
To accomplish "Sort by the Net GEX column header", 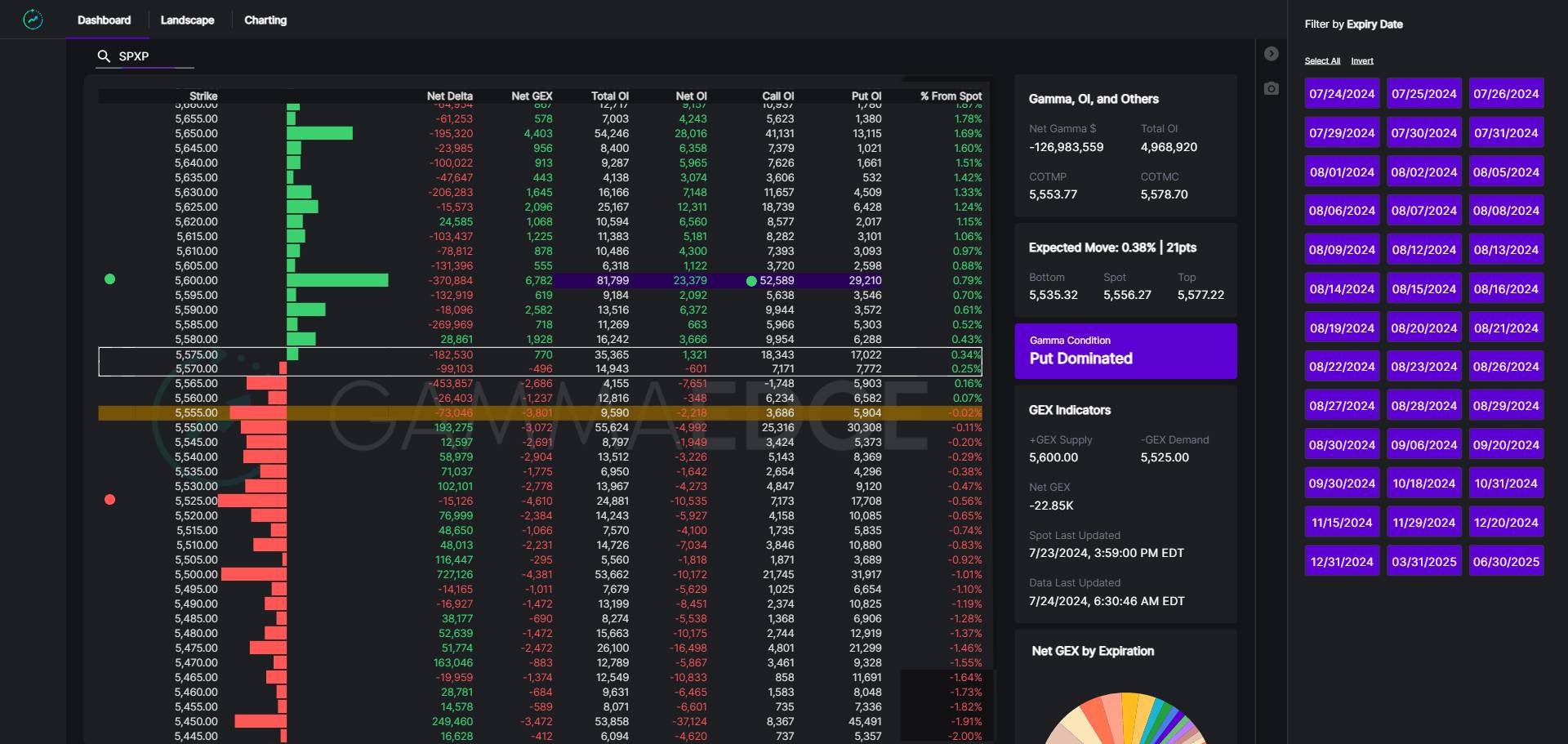I will point(532,96).
